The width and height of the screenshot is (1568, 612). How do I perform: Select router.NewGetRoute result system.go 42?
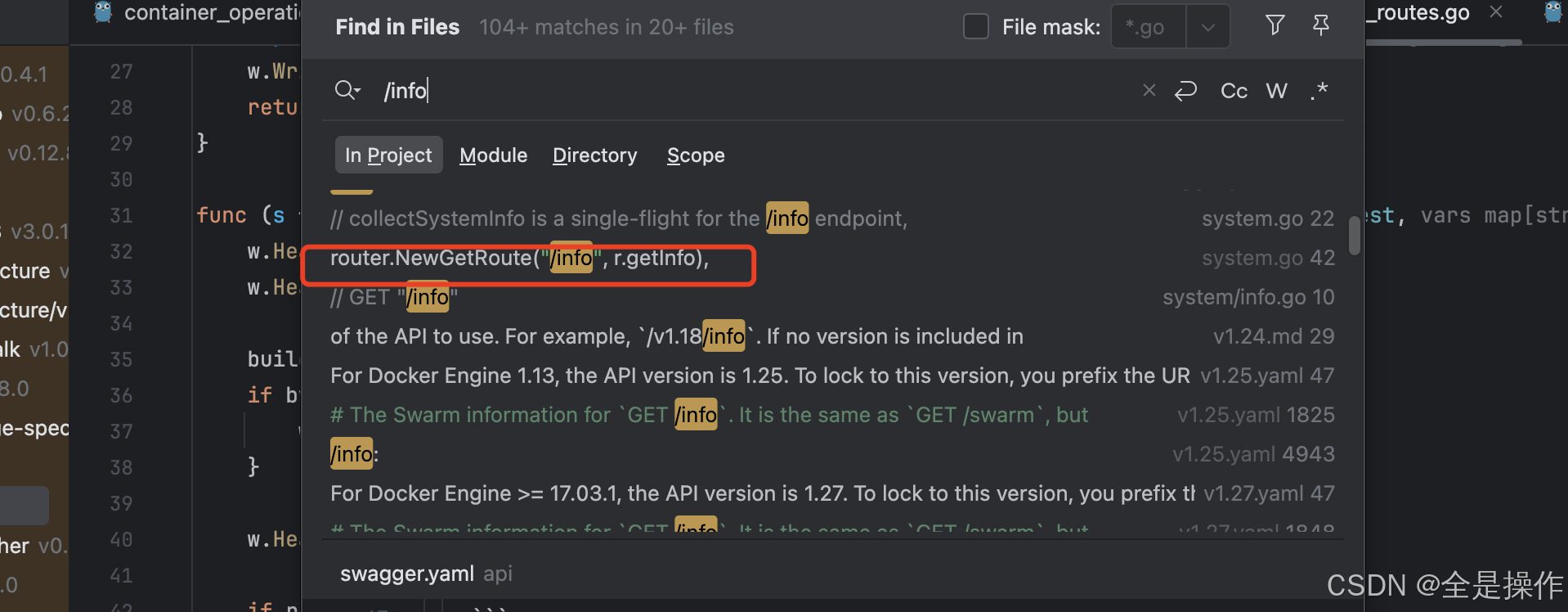(x=832, y=258)
